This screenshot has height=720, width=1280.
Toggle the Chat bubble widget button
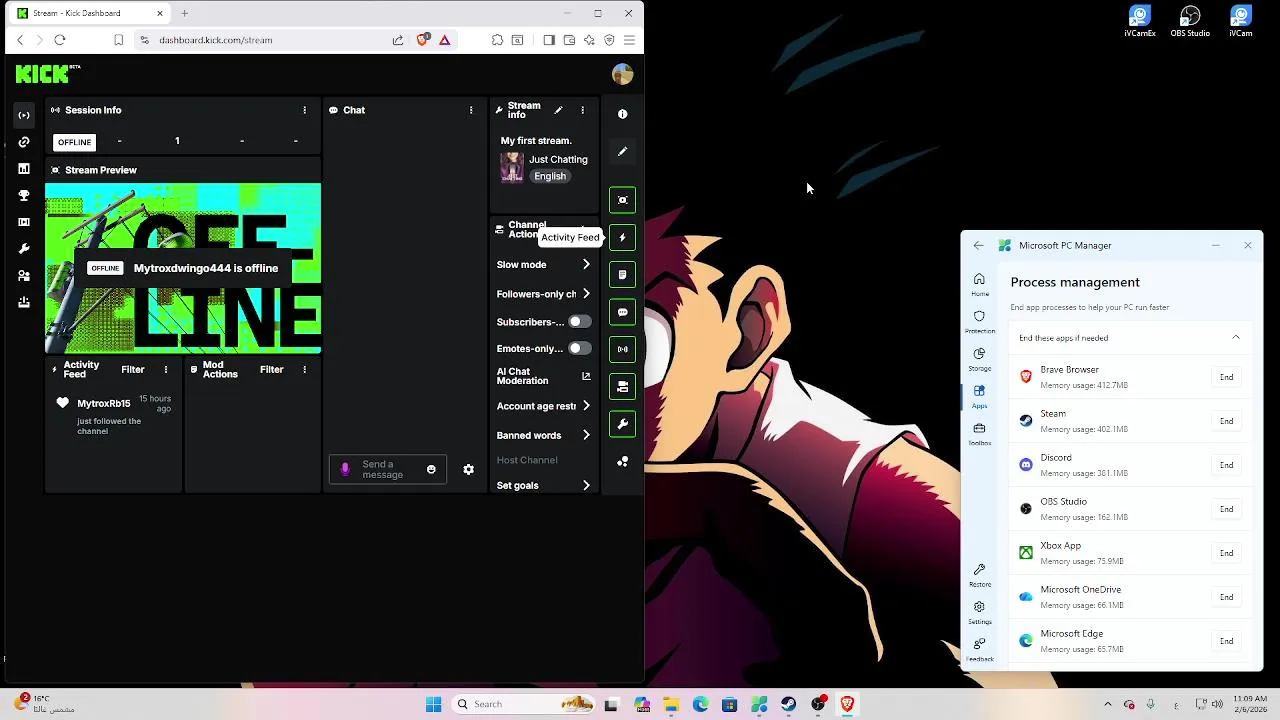622,312
